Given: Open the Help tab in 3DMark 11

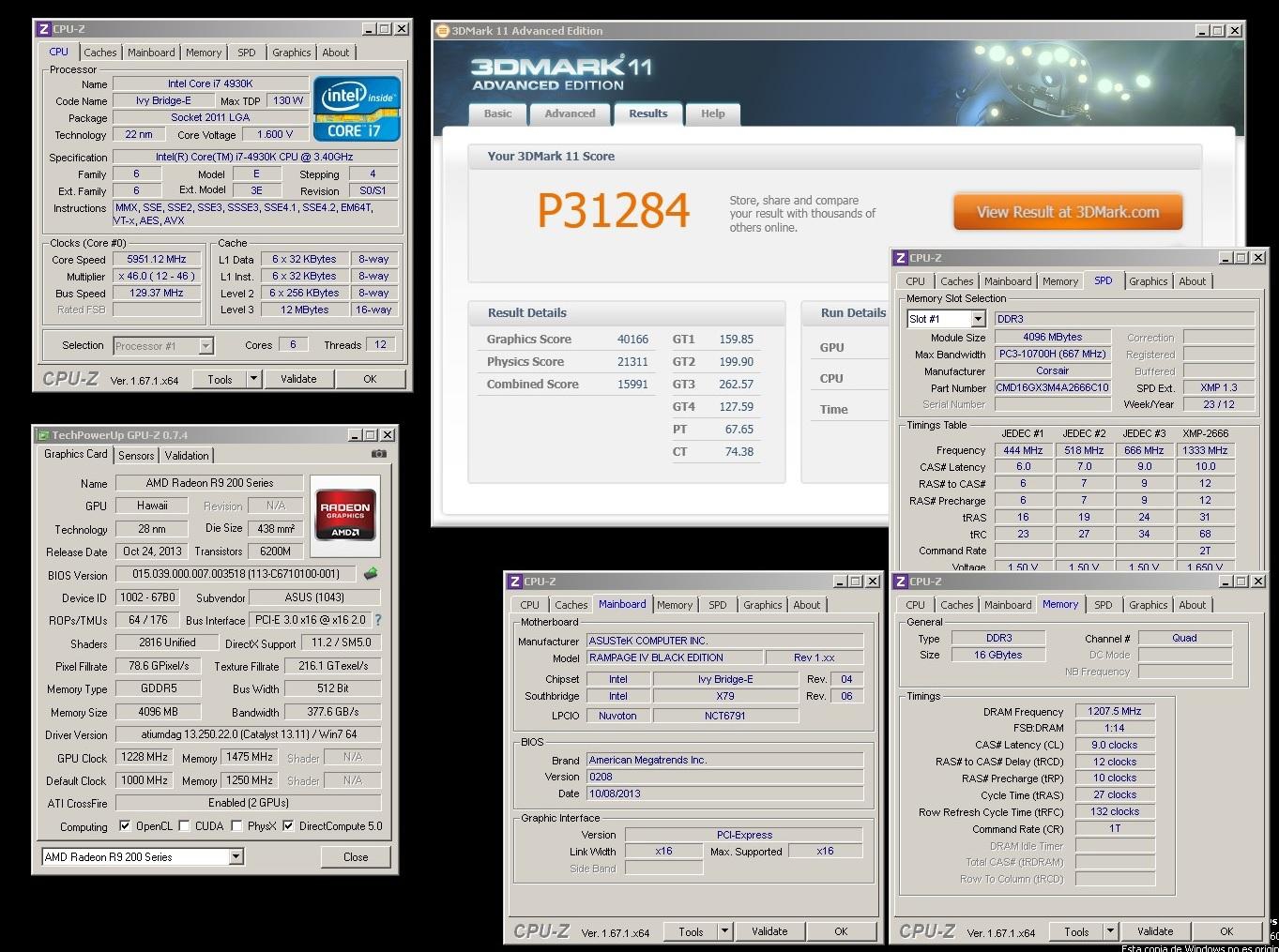Looking at the screenshot, I should (x=712, y=113).
